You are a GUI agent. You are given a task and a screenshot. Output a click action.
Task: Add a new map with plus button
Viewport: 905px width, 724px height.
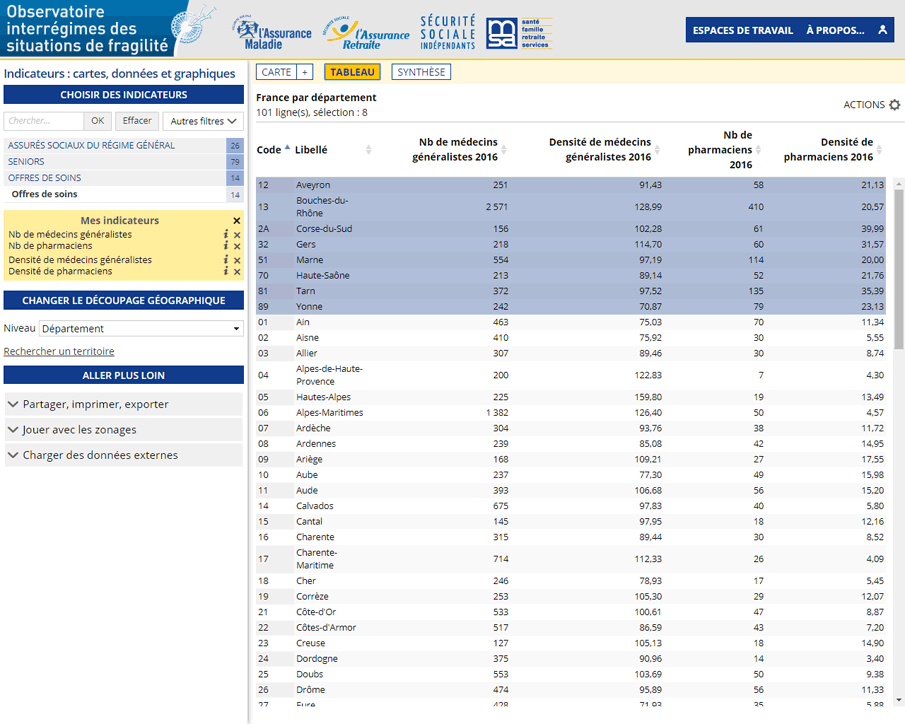tap(305, 72)
